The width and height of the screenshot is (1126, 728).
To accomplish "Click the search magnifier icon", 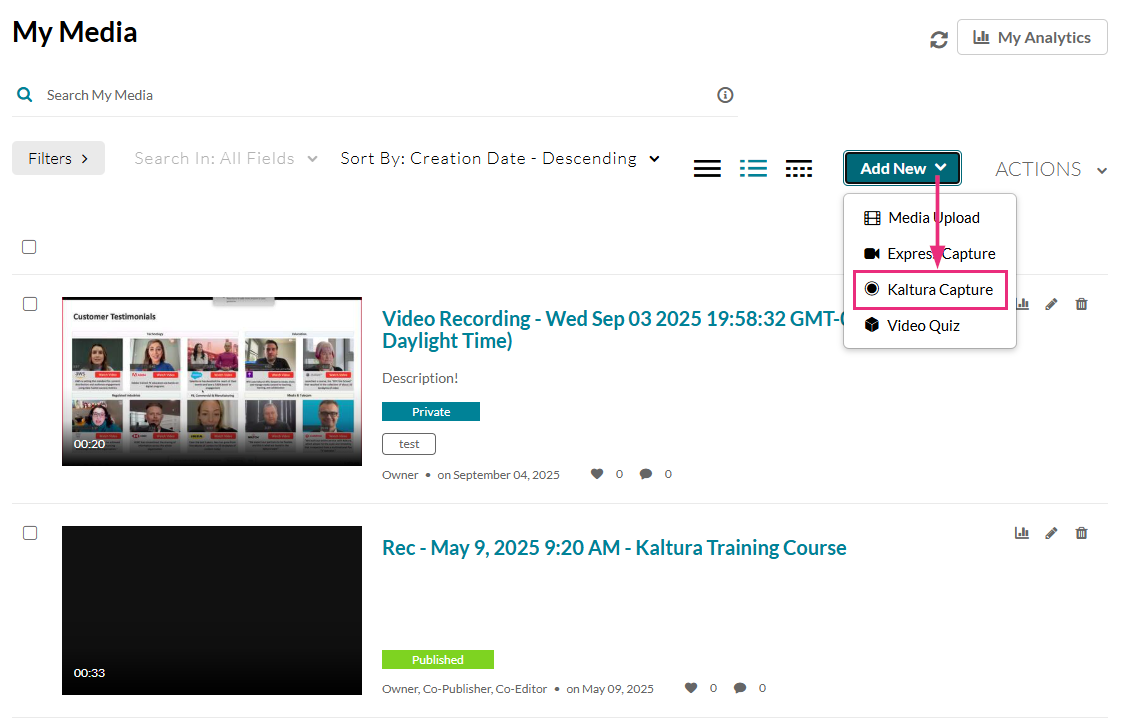I will pos(24,95).
